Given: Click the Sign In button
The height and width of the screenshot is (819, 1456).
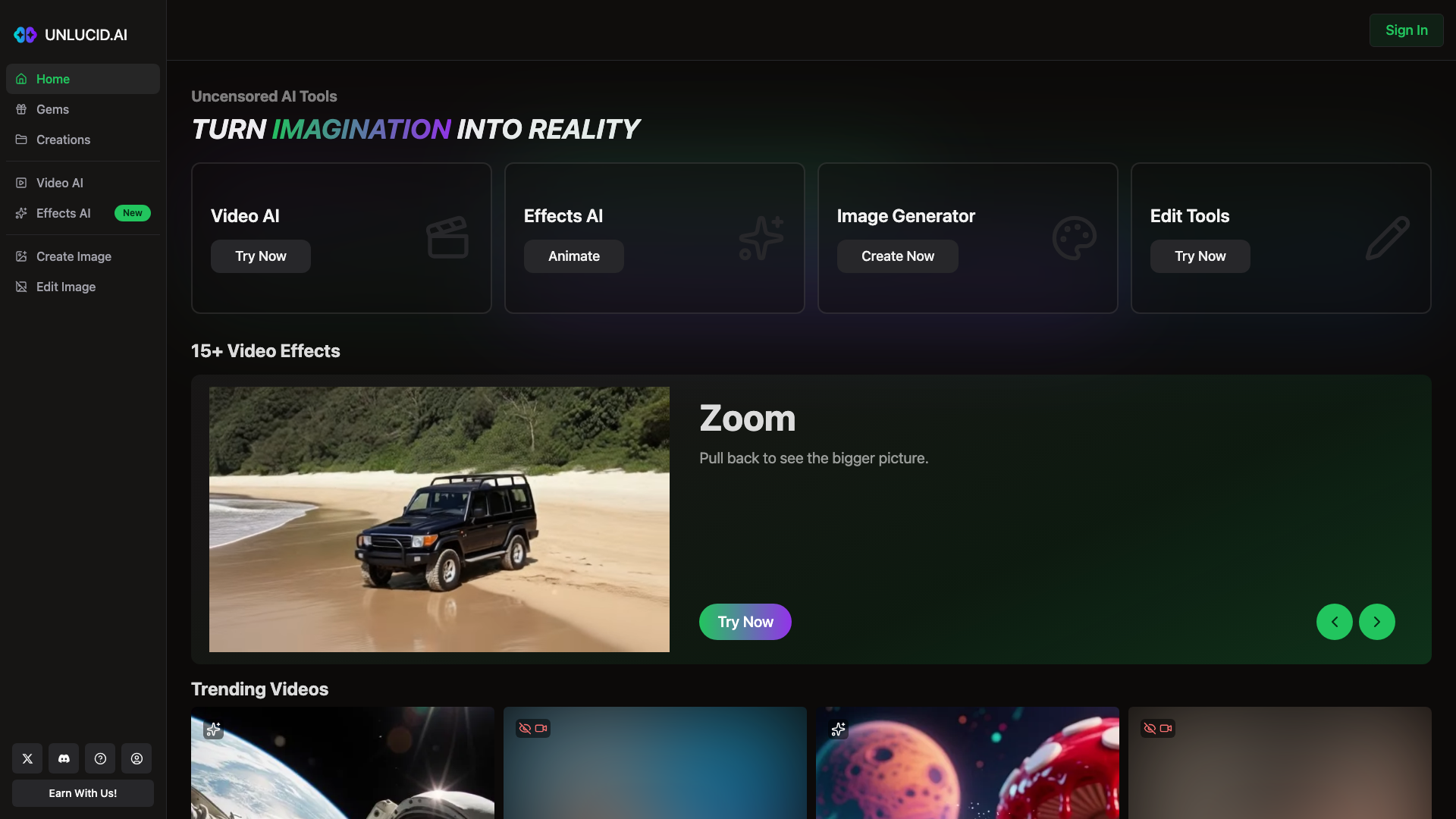Looking at the screenshot, I should pos(1406,30).
